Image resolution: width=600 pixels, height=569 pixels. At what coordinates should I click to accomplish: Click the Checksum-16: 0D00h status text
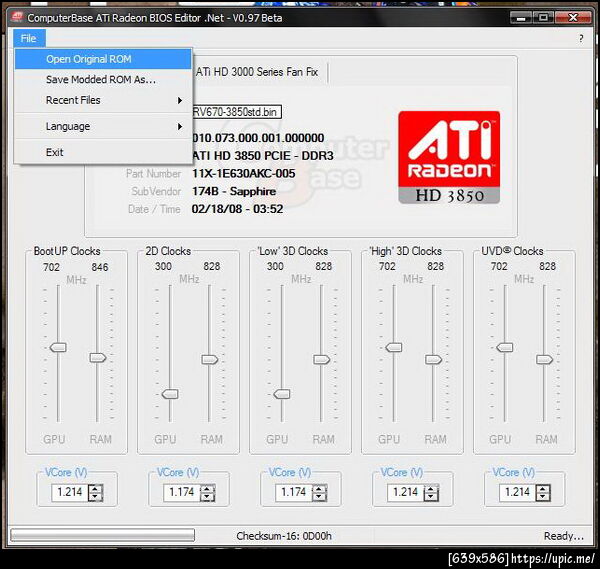tap(284, 536)
